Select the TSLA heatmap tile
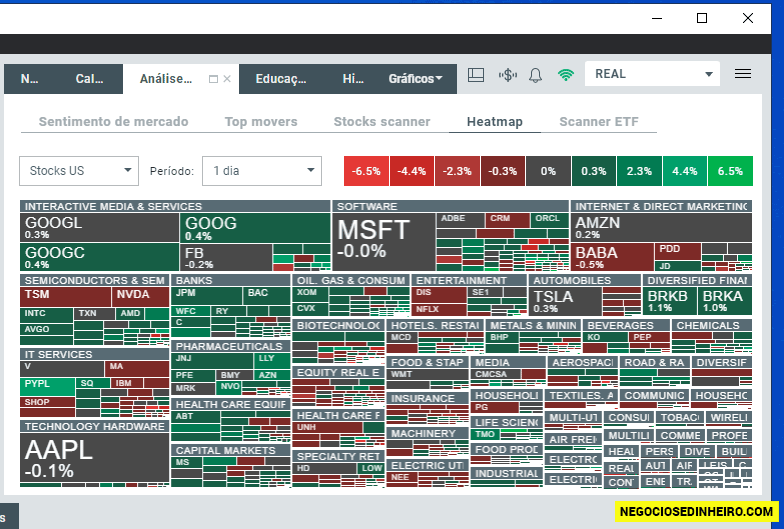This screenshot has height=529, width=784. click(565, 301)
